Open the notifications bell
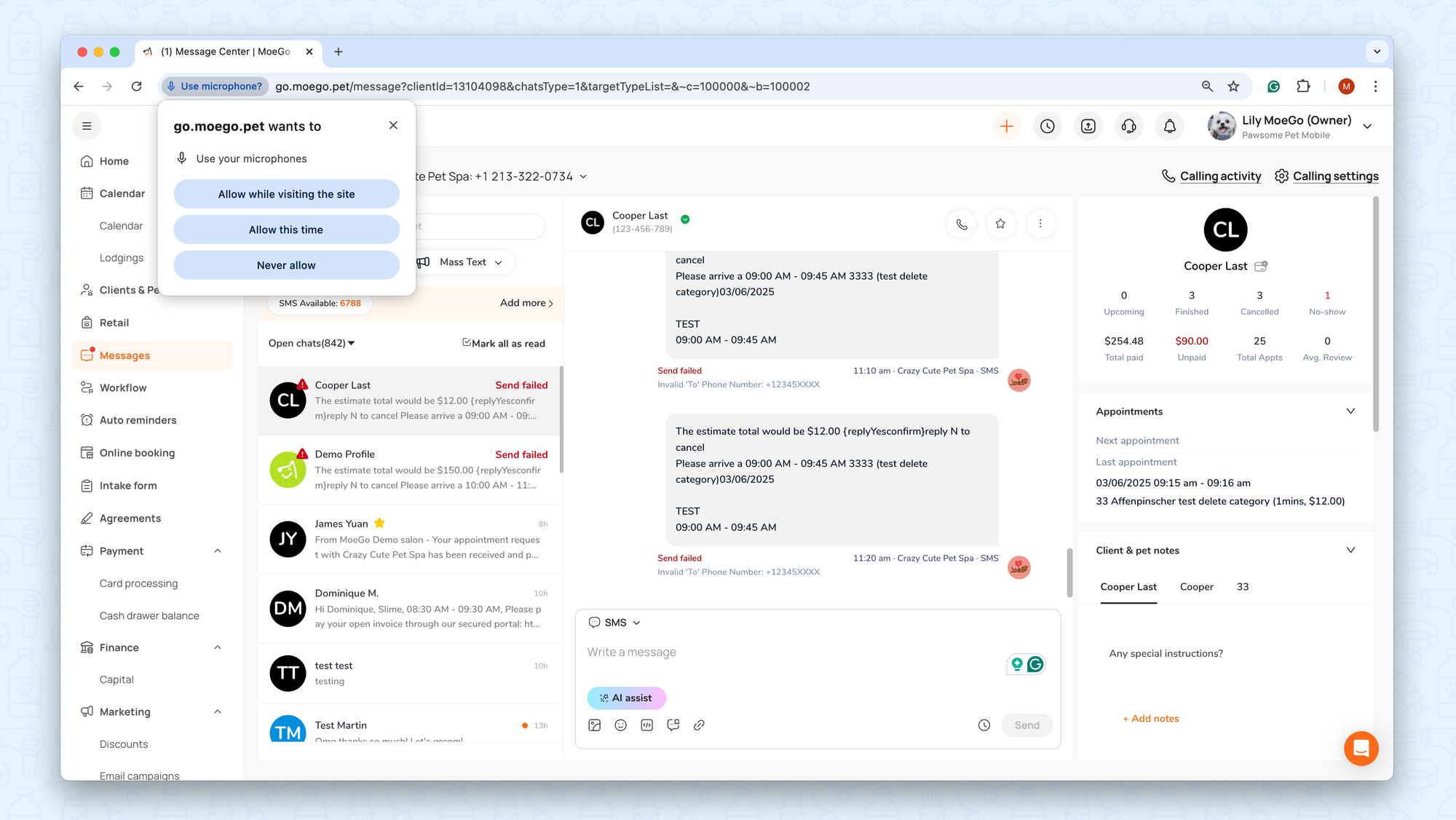 point(1169,127)
